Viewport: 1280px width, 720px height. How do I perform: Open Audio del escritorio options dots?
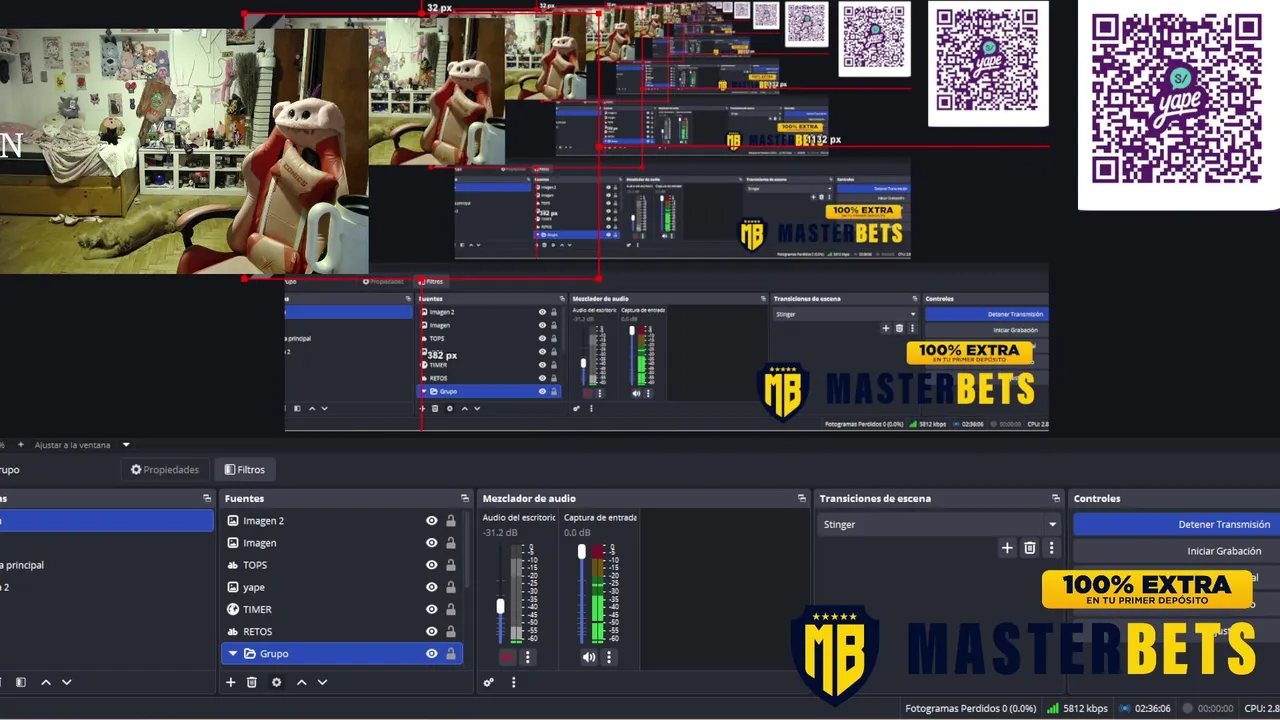pos(528,657)
